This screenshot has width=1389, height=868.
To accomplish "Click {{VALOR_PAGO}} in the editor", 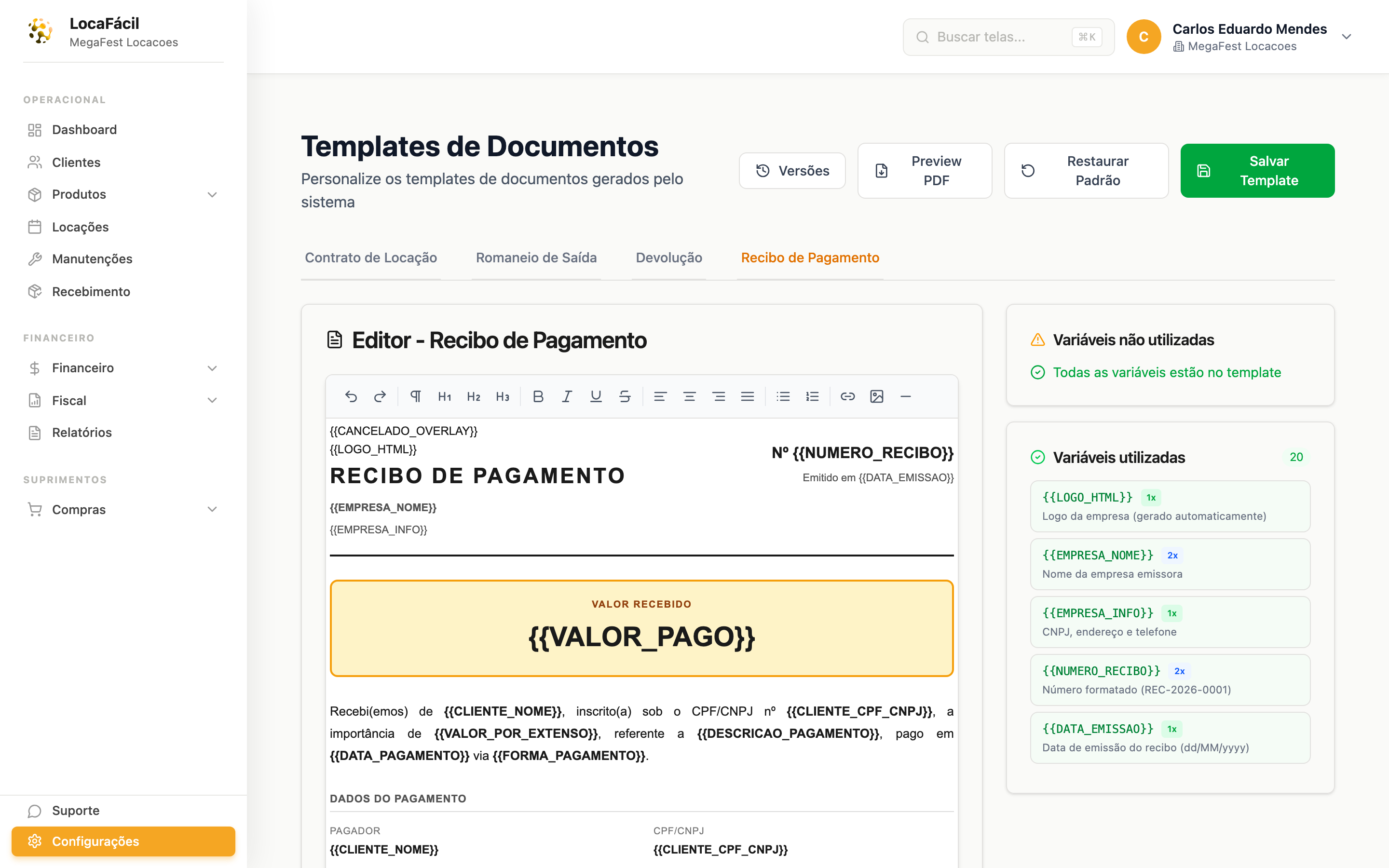I will [641, 637].
